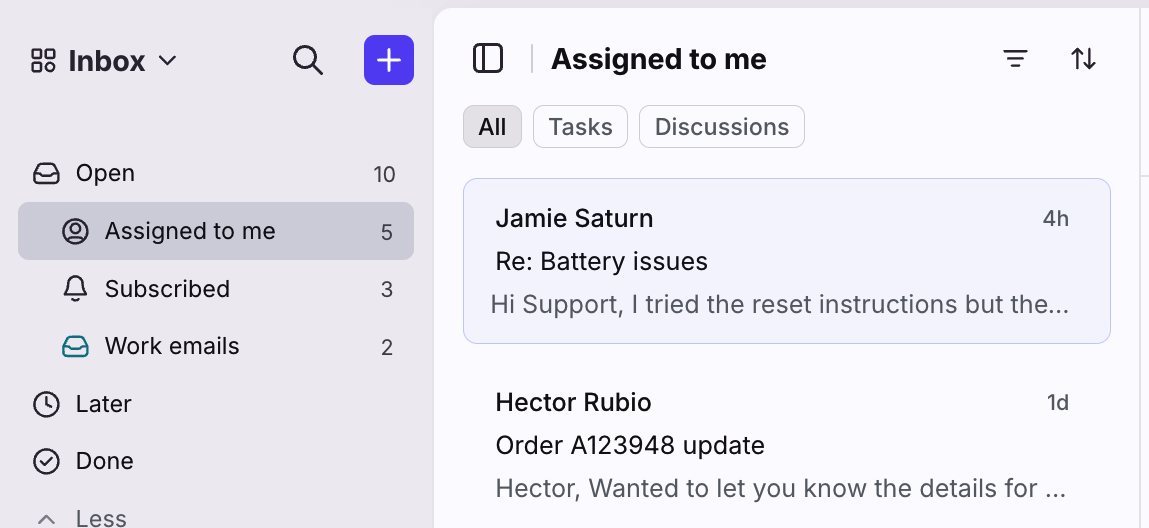This screenshot has width=1149, height=528.
Task: Switch to the Discussions tab
Action: (722, 127)
